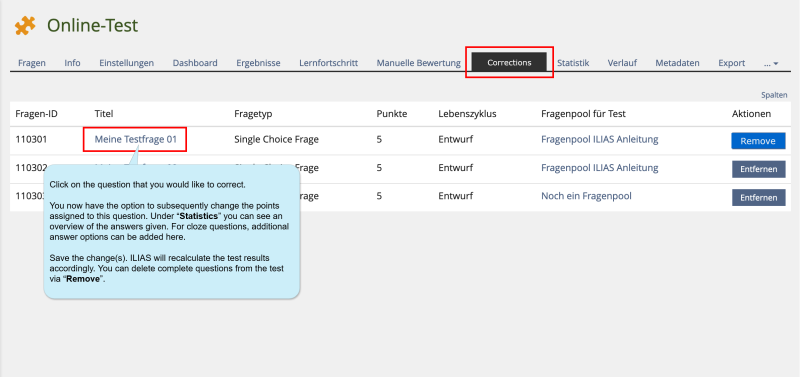This screenshot has height=377, width=800.
Task: Open the Lernfortschritt tab
Action: (329, 63)
